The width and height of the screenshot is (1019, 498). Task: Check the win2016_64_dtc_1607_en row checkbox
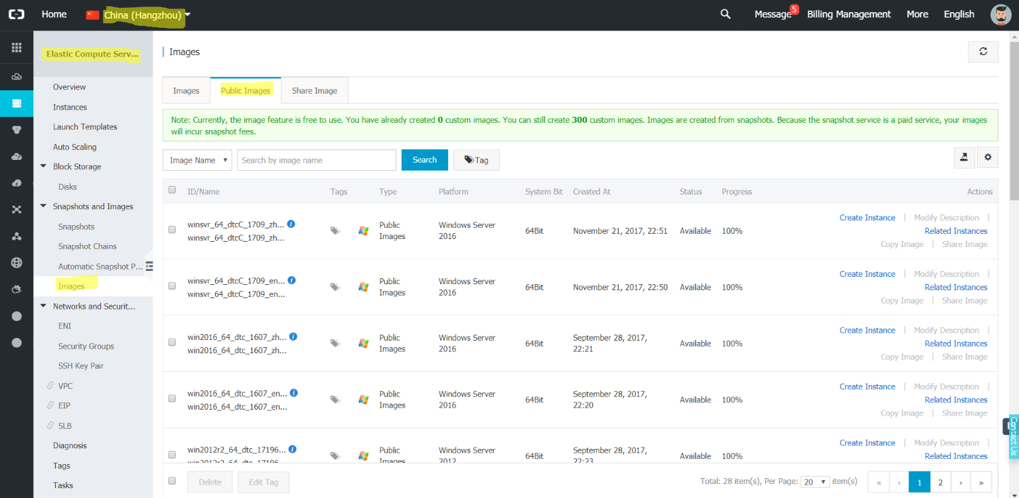coord(172,399)
